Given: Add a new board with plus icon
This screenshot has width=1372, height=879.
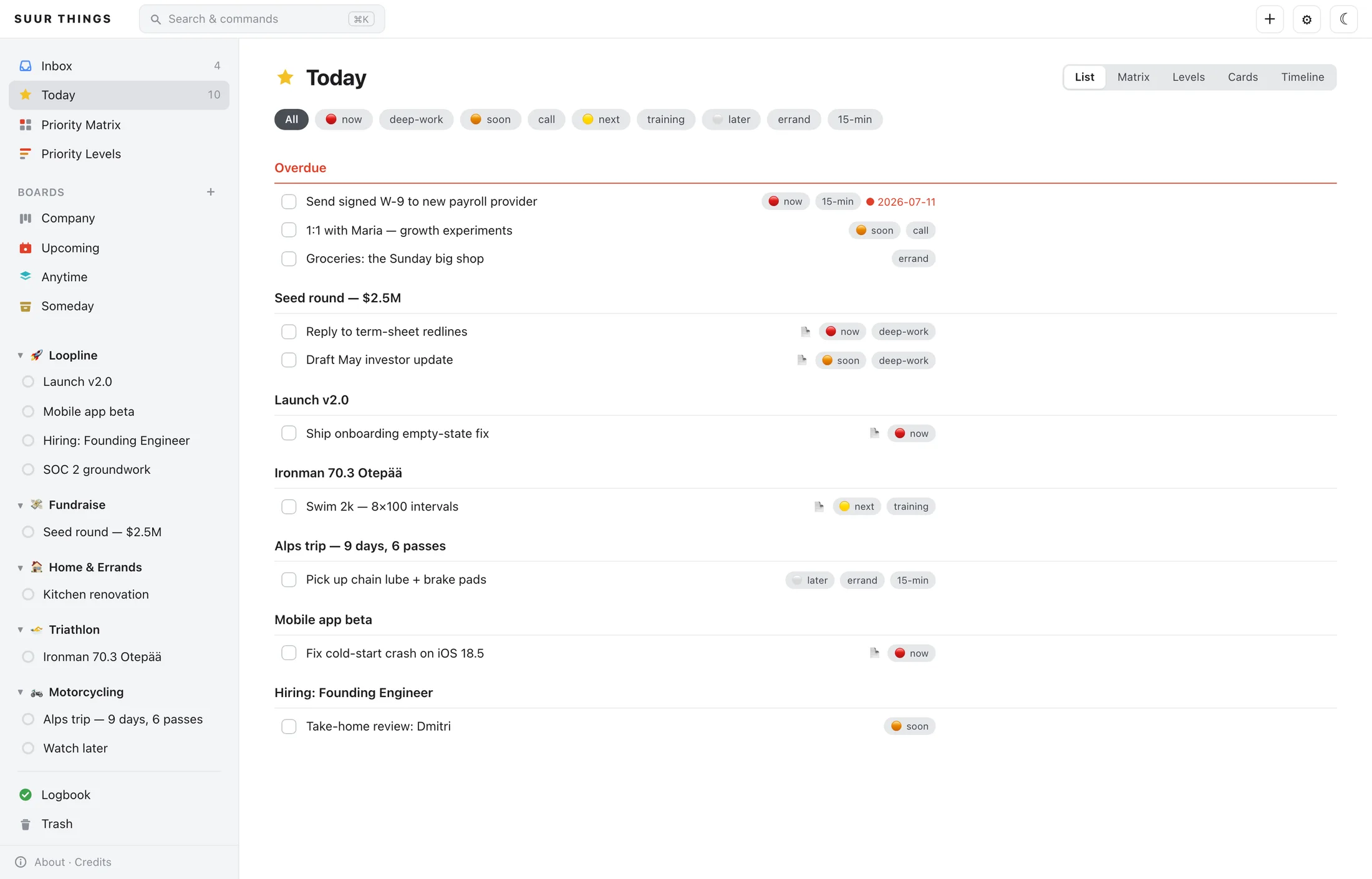Looking at the screenshot, I should pos(211,192).
